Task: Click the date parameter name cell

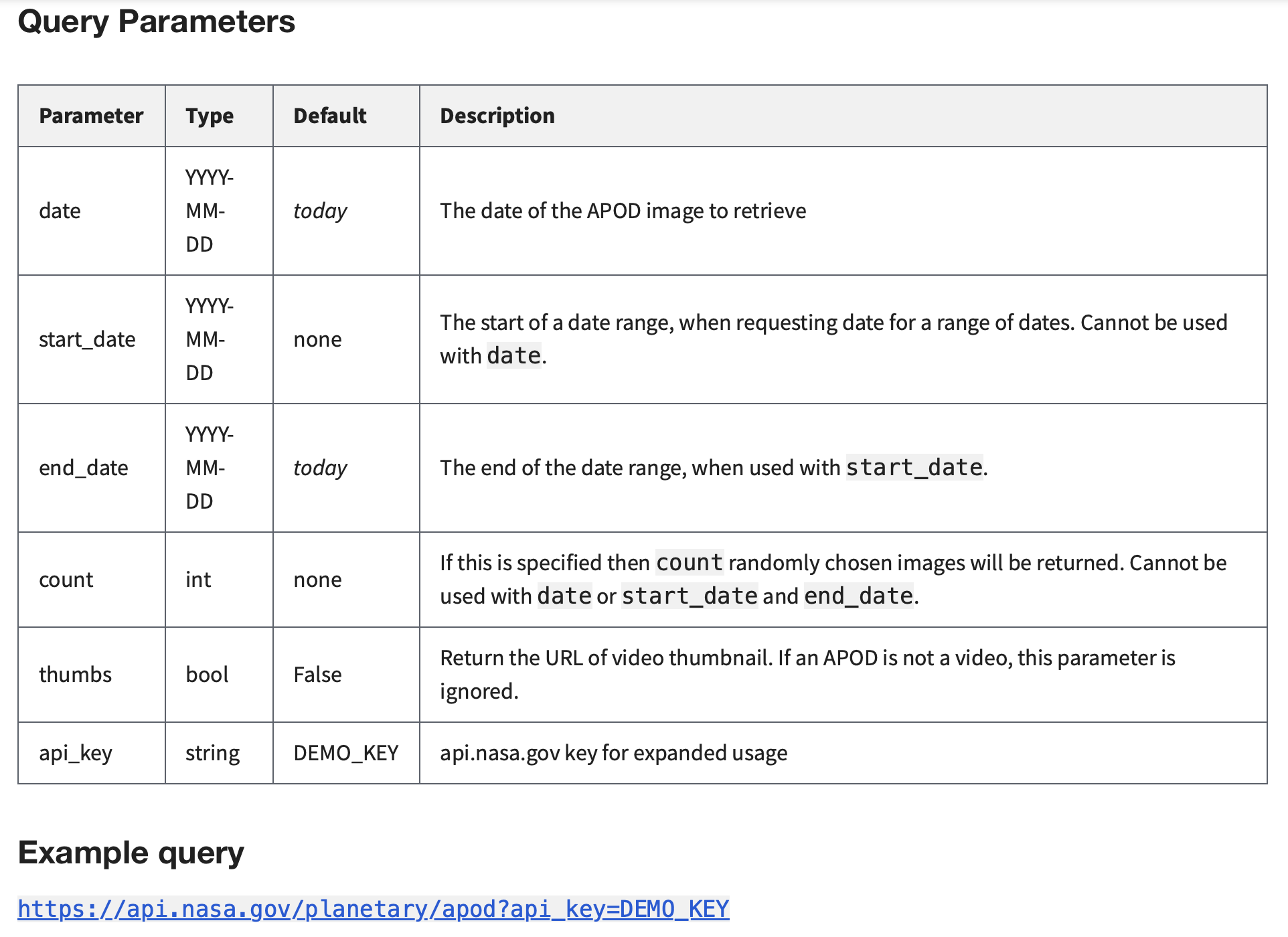Action: (92, 211)
